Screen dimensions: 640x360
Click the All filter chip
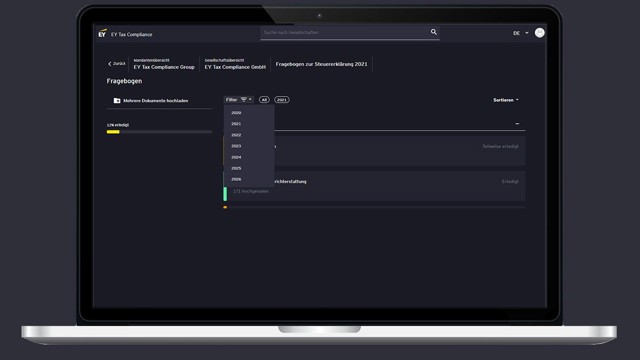coord(264,100)
